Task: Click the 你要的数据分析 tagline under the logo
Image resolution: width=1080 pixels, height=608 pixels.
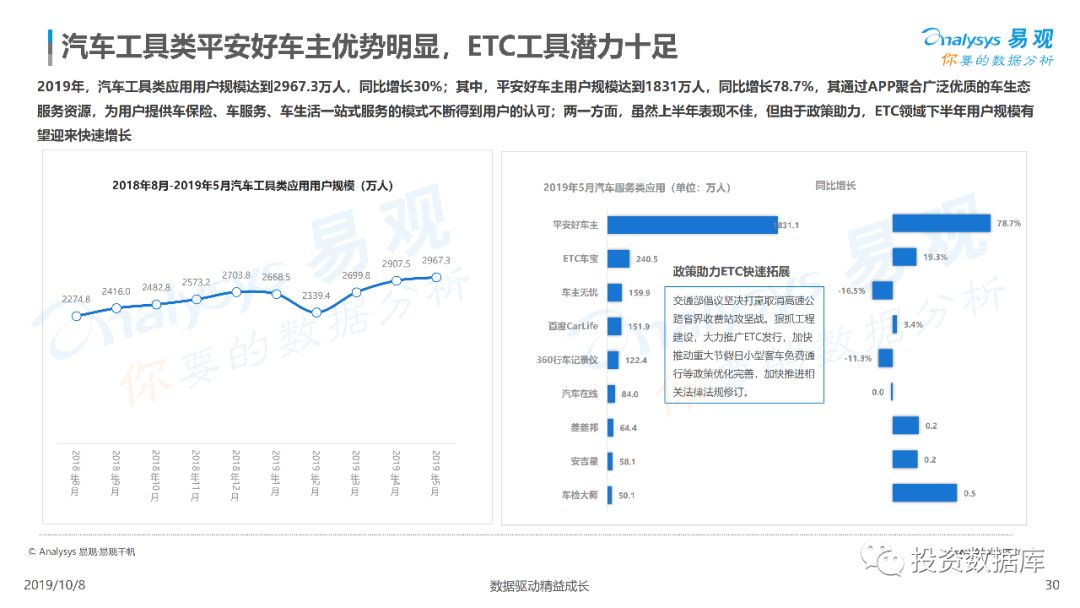Action: click(997, 60)
